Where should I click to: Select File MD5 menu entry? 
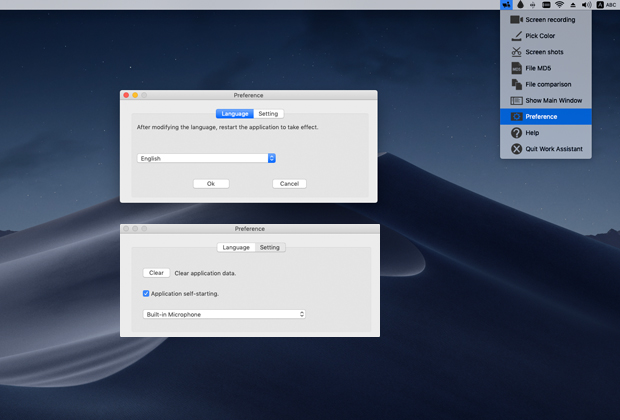546,68
